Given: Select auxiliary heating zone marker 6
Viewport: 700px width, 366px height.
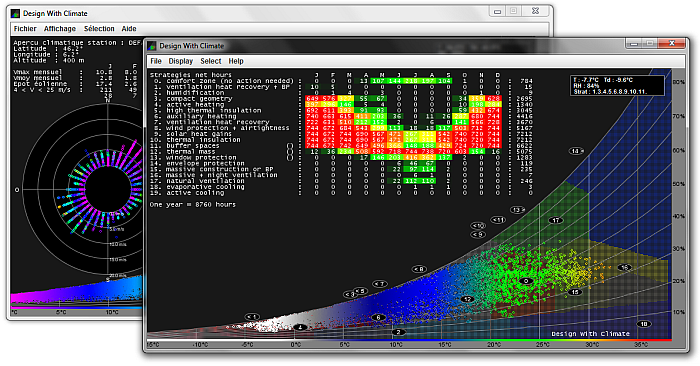Looking at the screenshot, I should (x=379, y=317).
